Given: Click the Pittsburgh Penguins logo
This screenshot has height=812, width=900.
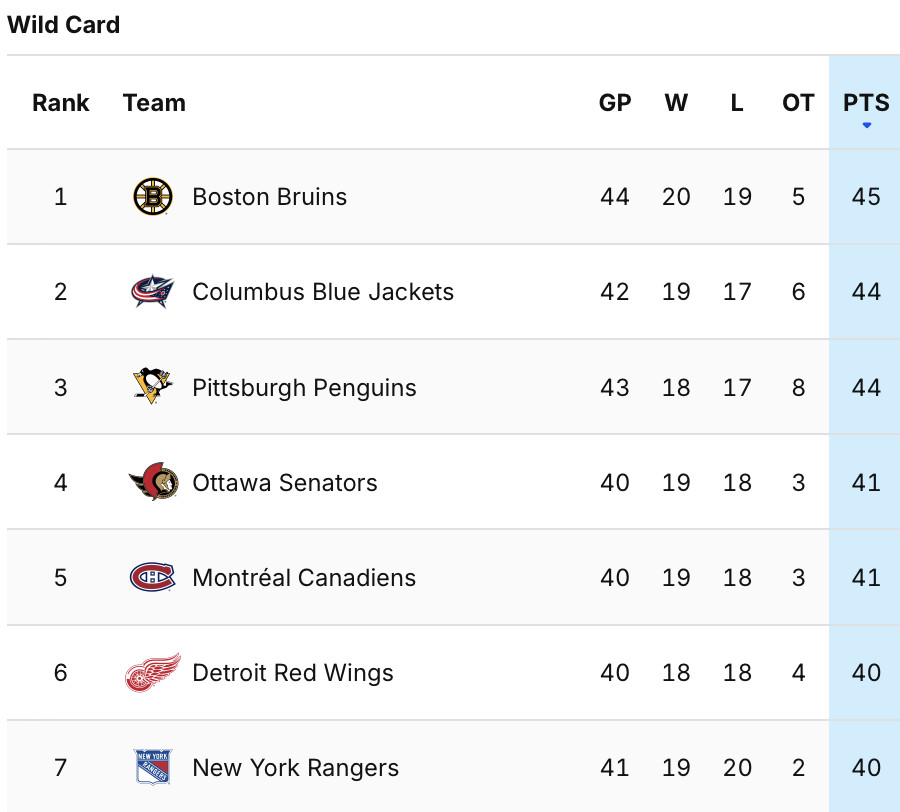Looking at the screenshot, I should [x=153, y=387].
